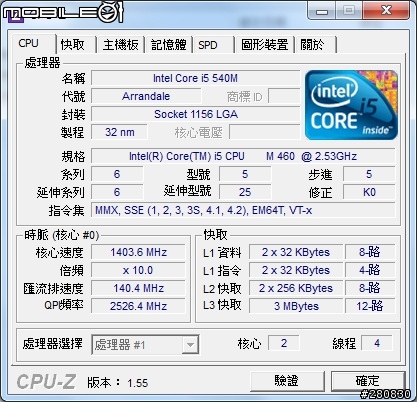Image resolution: width=417 pixels, height=402 pixels.
Task: Click the 確定 button
Action: pos(368,380)
